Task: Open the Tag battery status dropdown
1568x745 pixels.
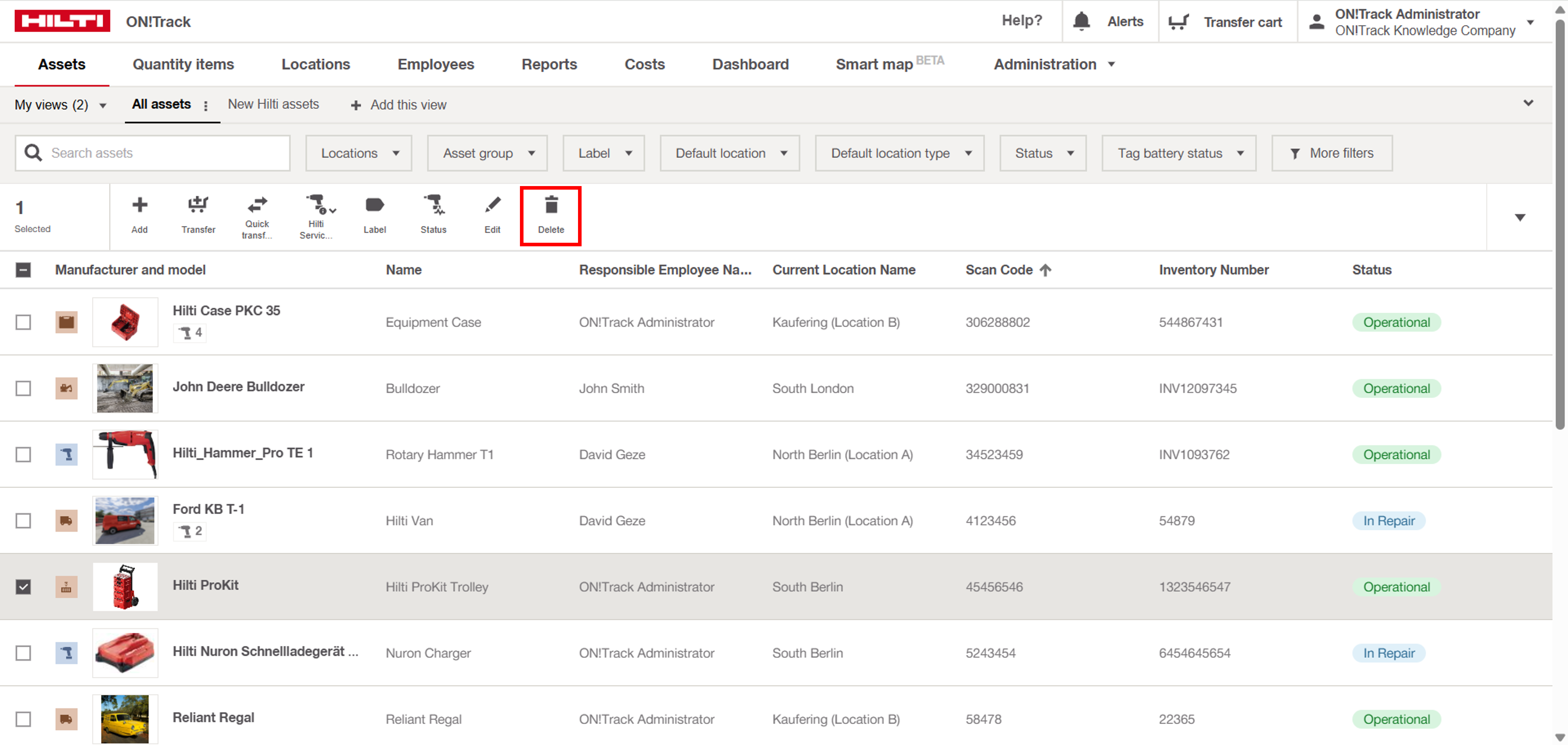Action: point(1178,153)
